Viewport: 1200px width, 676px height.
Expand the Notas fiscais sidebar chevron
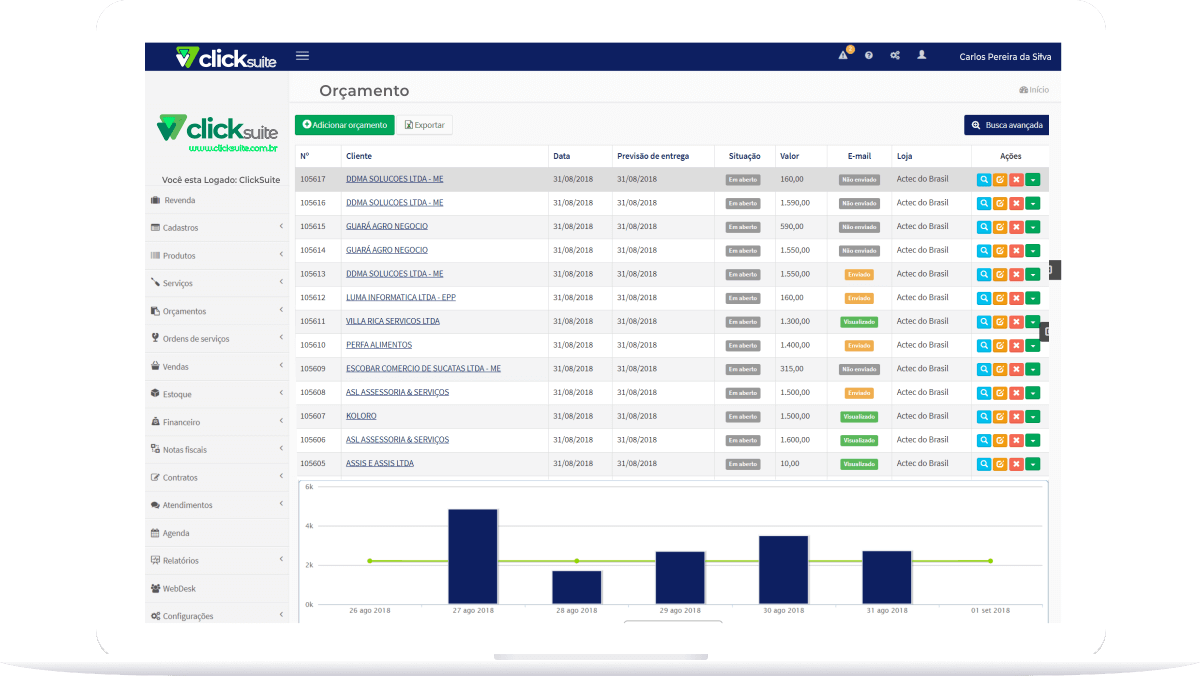281,449
